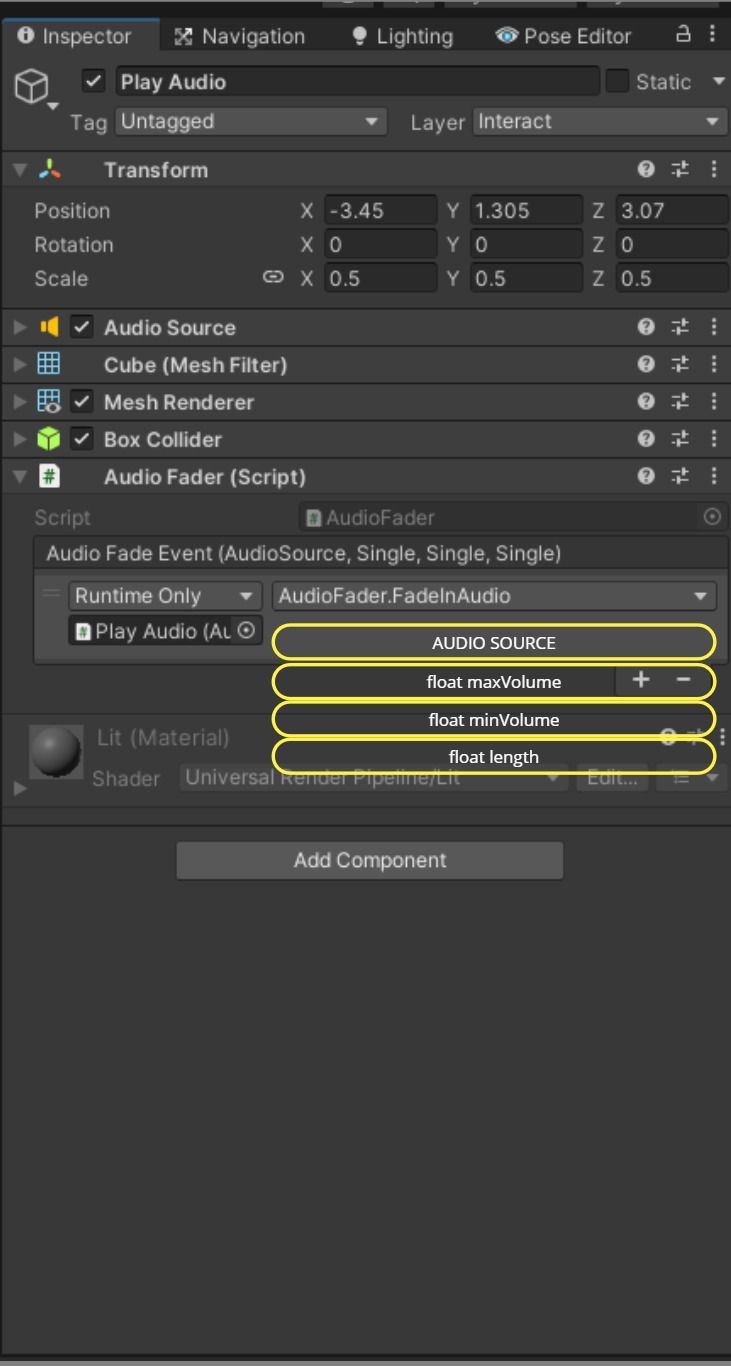731x1366 pixels.
Task: Switch to the Lighting tab
Action: [404, 36]
